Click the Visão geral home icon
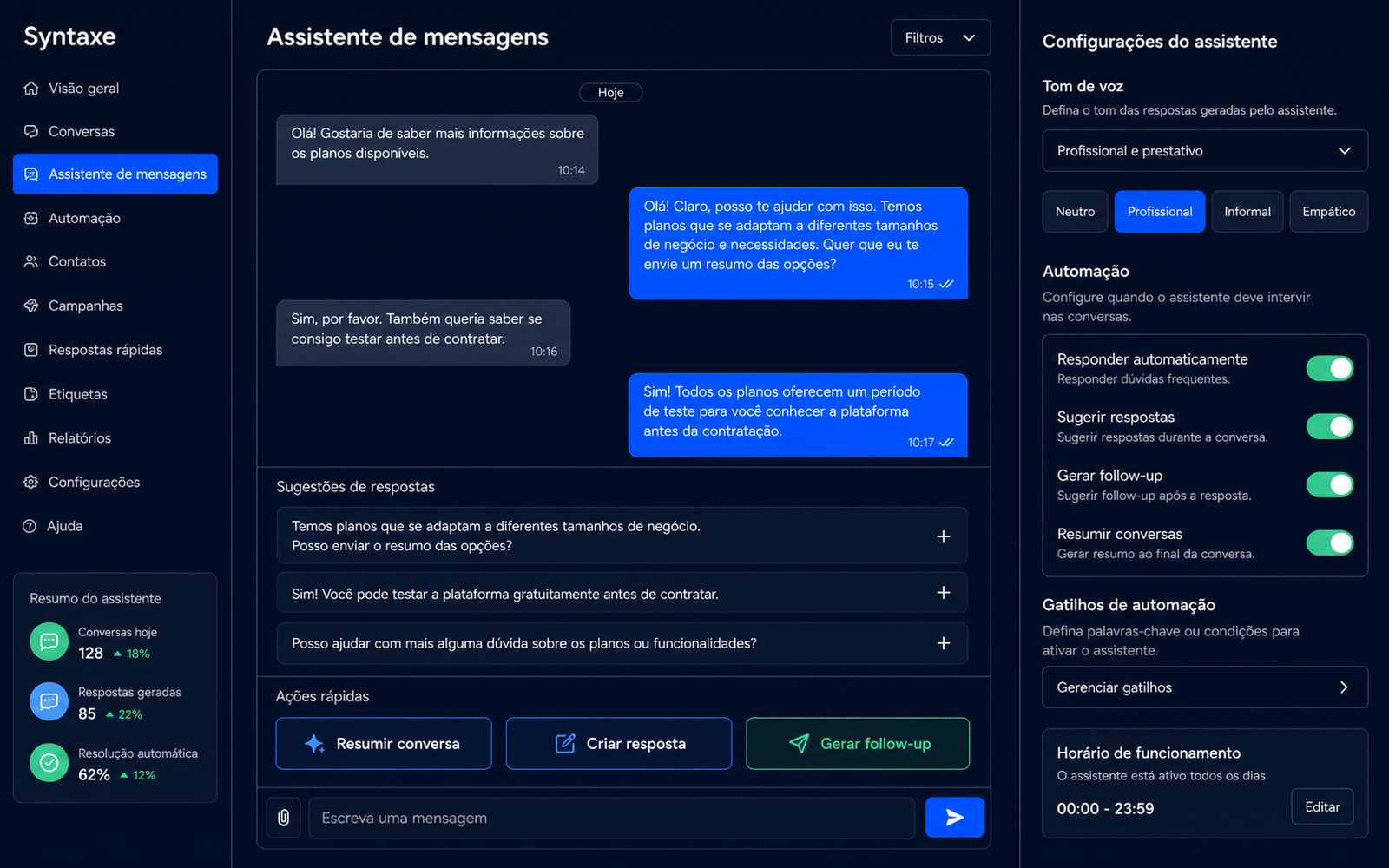 tap(31, 89)
